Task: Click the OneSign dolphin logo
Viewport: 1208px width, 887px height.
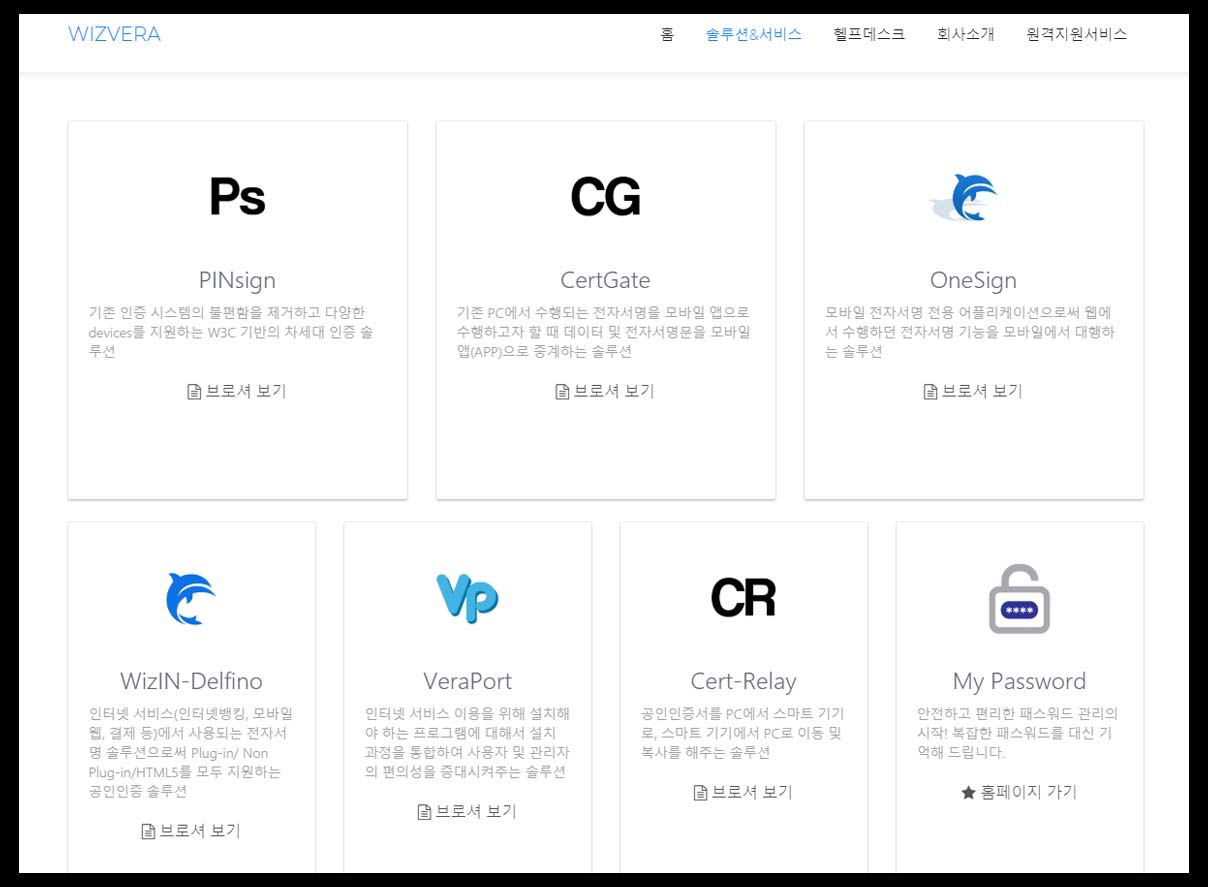Action: (x=963, y=197)
